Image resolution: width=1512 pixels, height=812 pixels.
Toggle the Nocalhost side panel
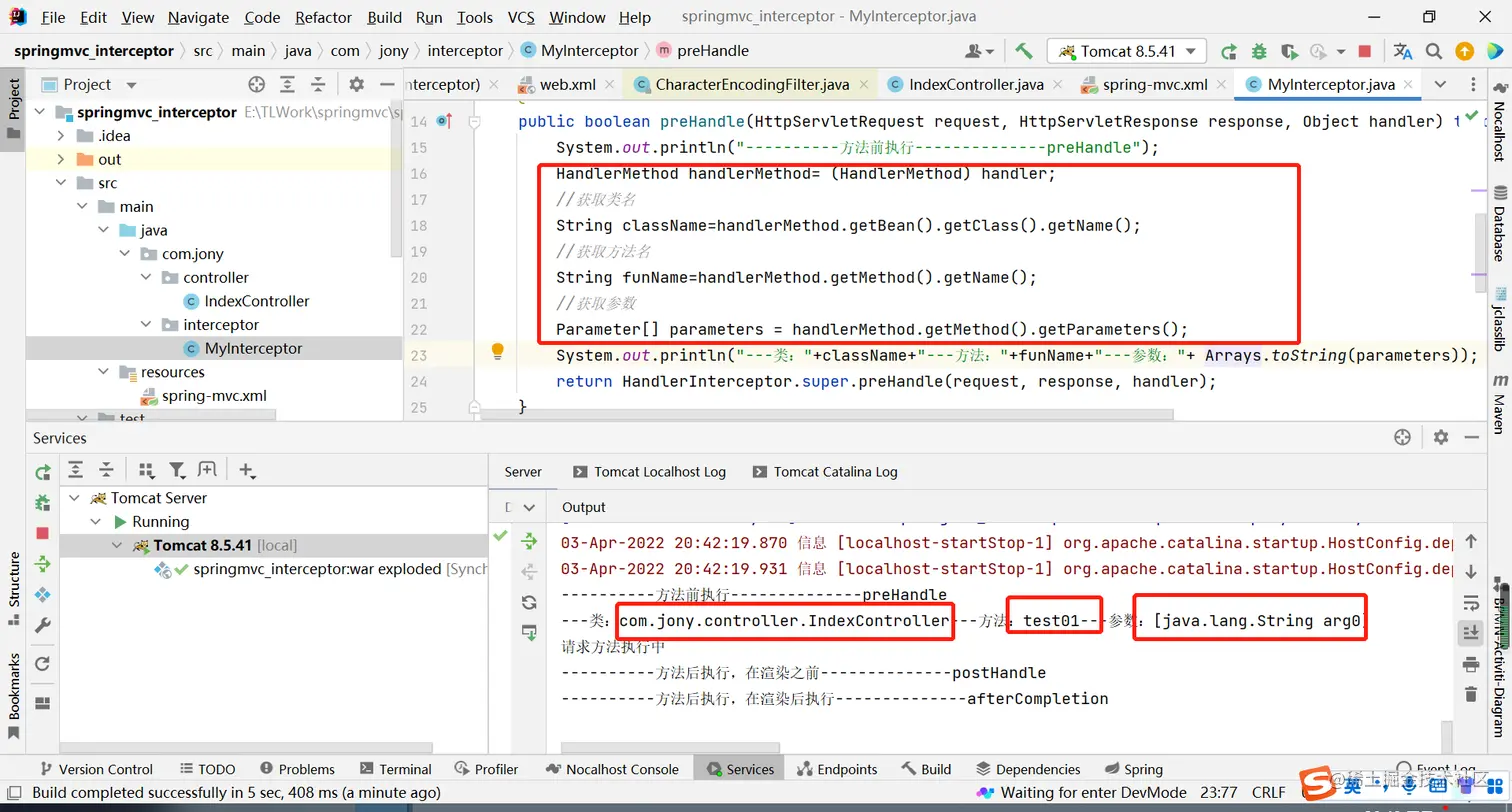pyautogui.click(x=1499, y=120)
